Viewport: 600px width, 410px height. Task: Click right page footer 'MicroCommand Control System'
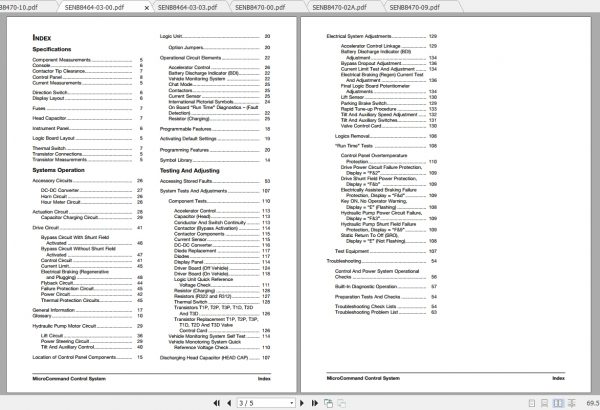[x=363, y=378]
